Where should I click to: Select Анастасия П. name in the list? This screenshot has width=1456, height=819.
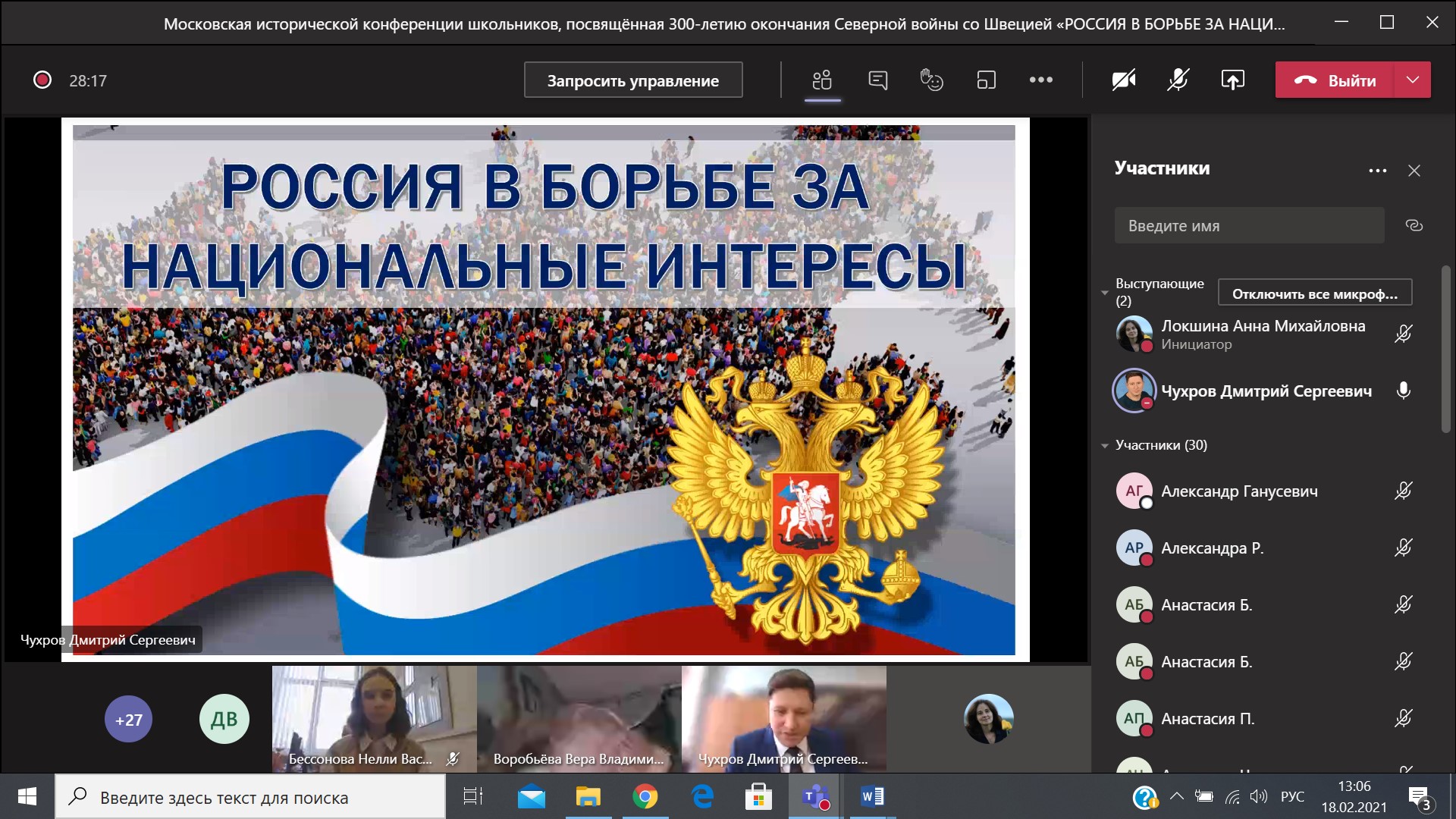(x=1208, y=719)
